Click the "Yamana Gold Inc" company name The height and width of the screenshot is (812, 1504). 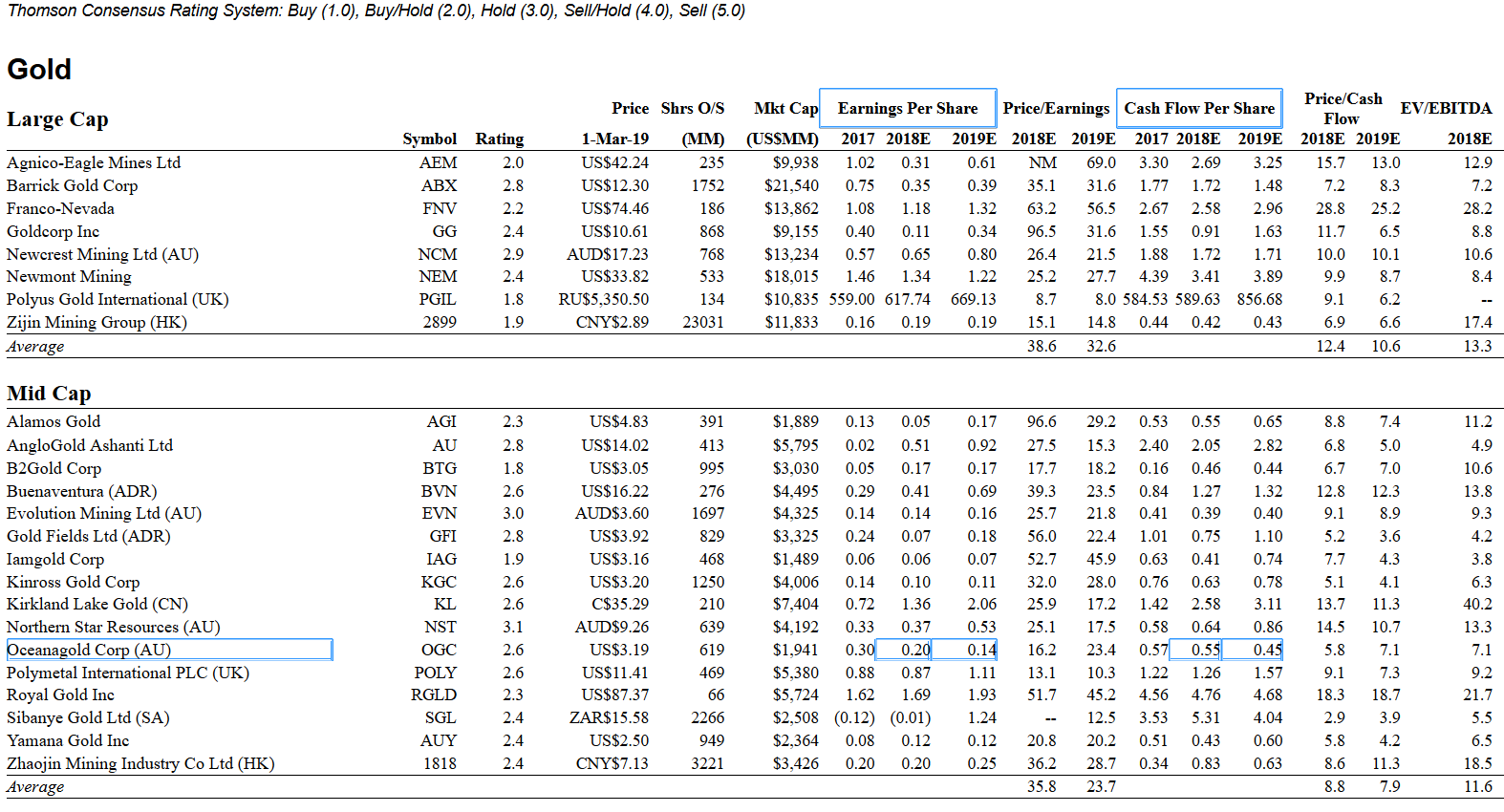68,740
